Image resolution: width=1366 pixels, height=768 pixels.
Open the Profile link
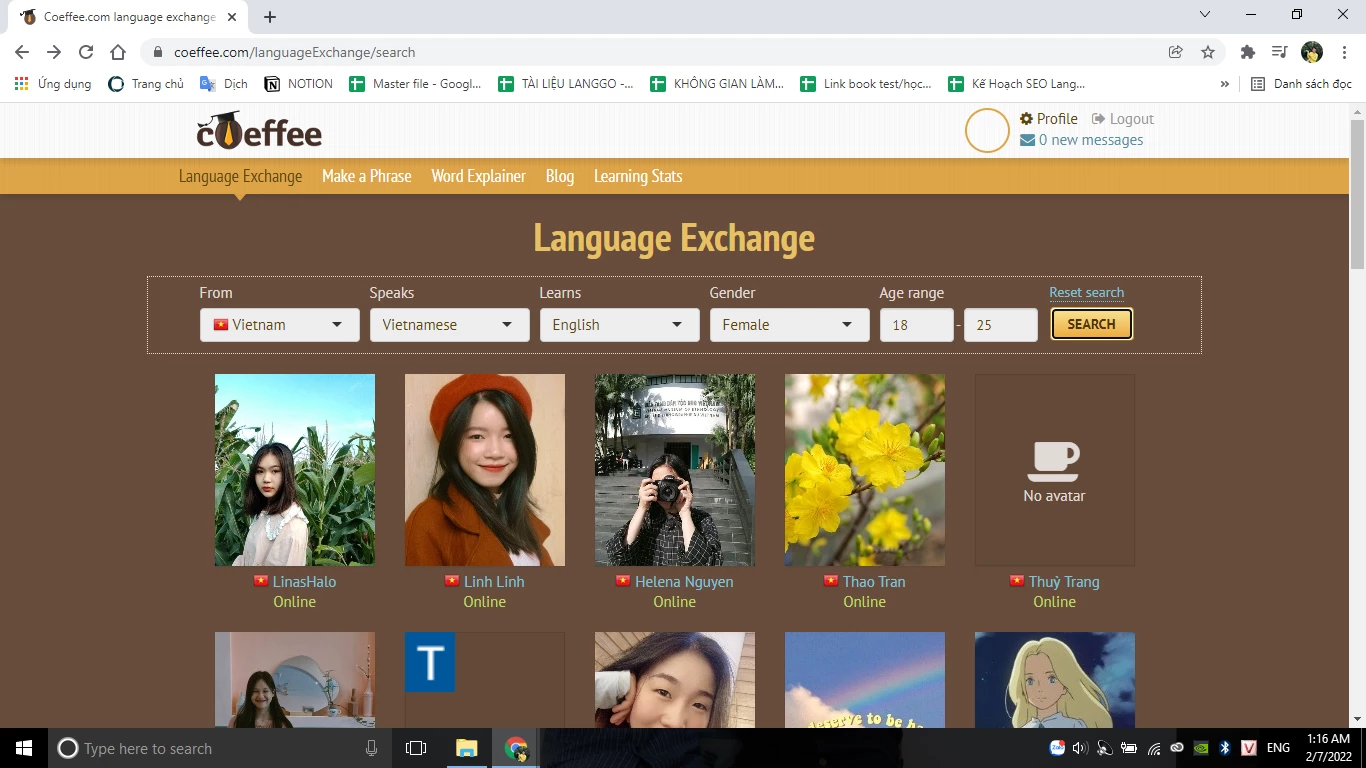click(1057, 119)
